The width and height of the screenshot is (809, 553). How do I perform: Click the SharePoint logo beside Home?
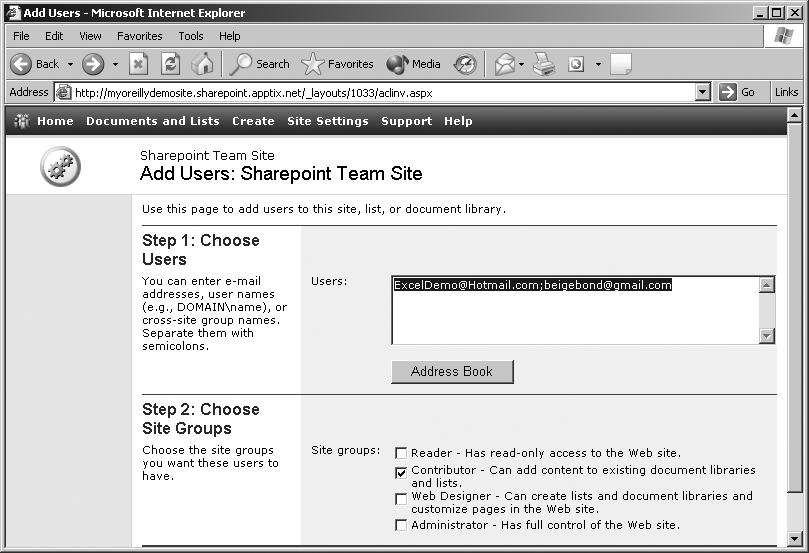22,121
